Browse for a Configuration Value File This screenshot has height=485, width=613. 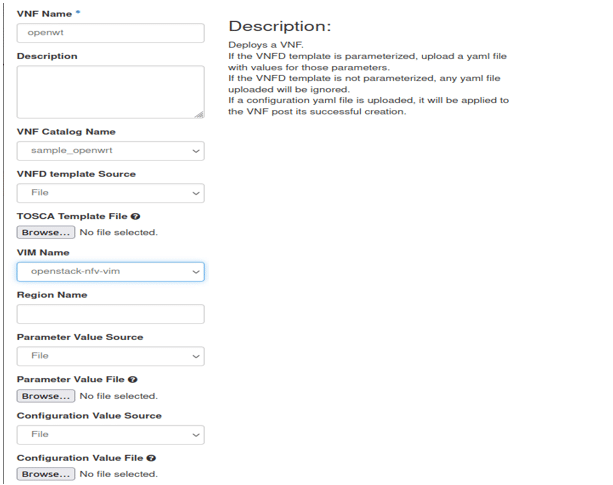pos(46,474)
